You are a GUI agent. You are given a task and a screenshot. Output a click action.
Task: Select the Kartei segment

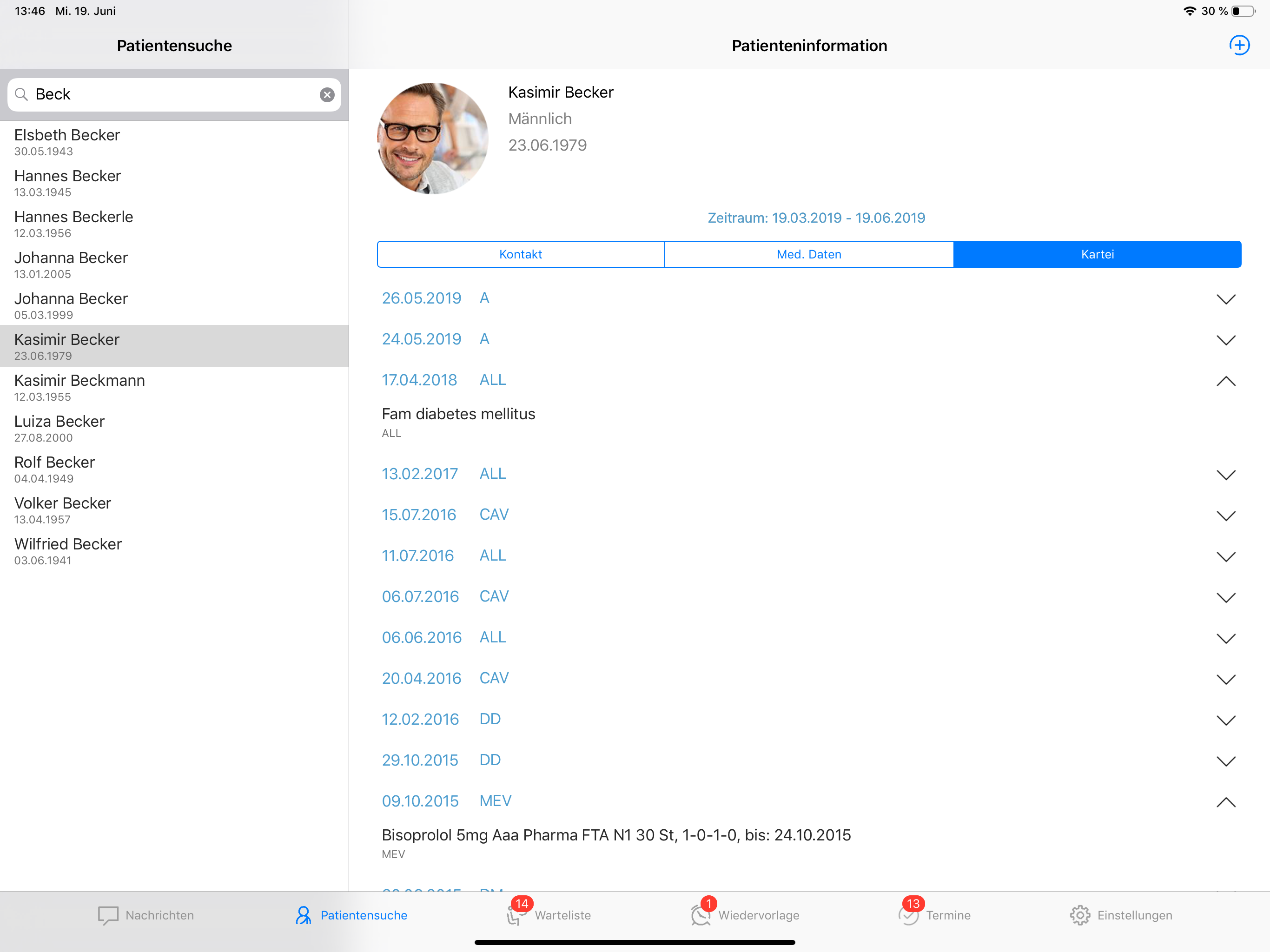tap(1097, 254)
